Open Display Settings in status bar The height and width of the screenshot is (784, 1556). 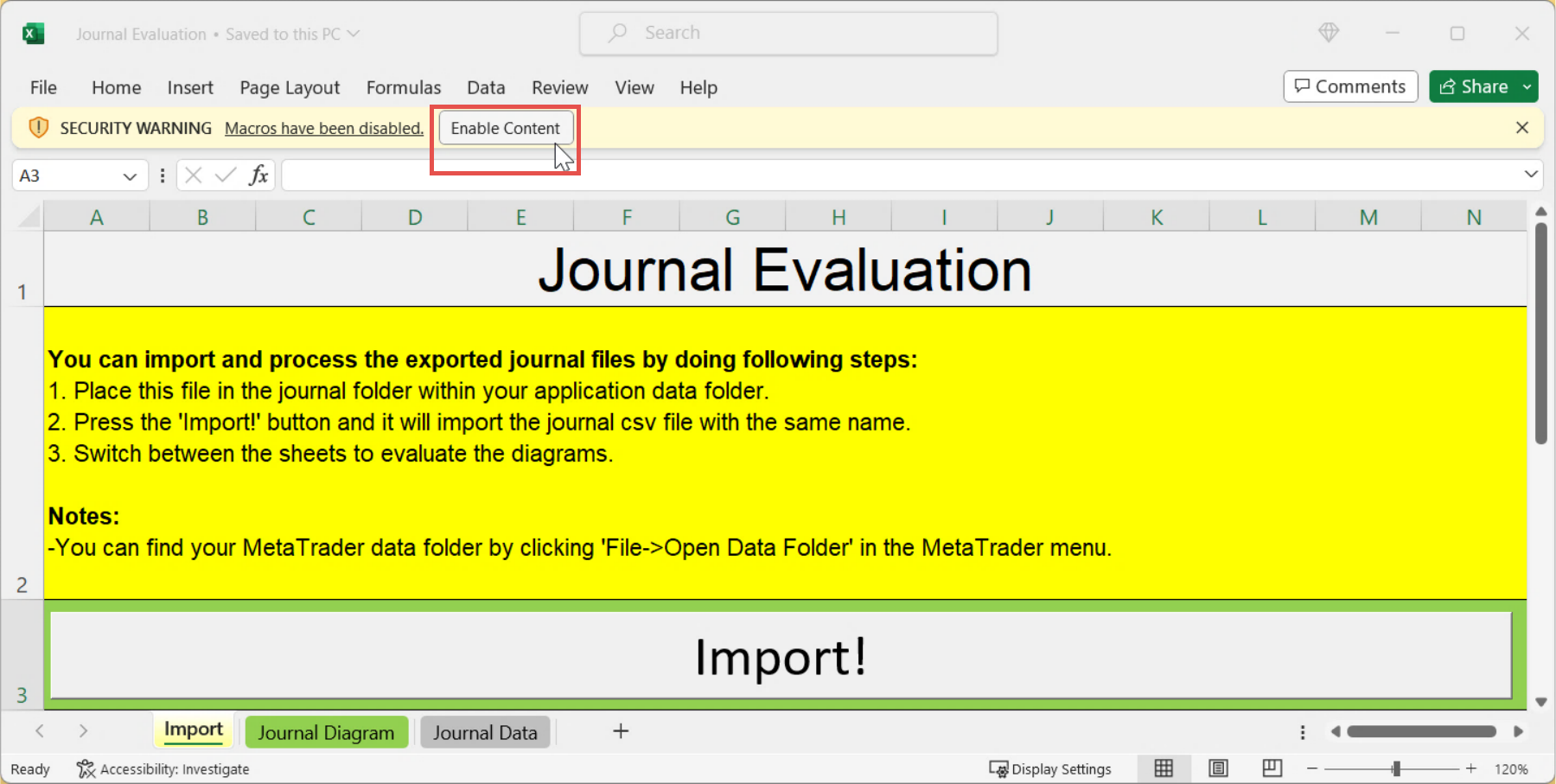point(1050,768)
